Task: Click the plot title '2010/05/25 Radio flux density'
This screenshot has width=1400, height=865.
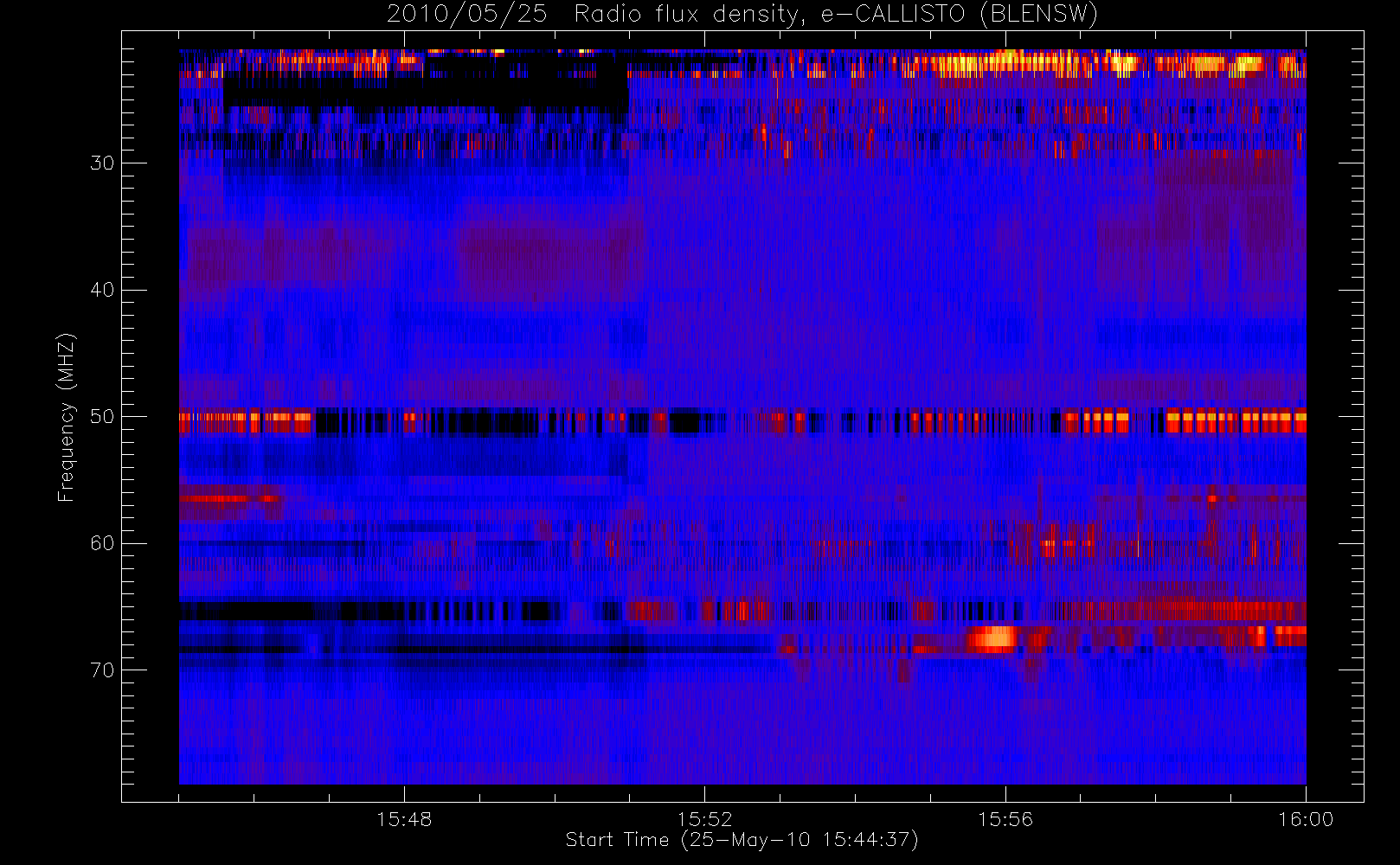Action: 742,15
